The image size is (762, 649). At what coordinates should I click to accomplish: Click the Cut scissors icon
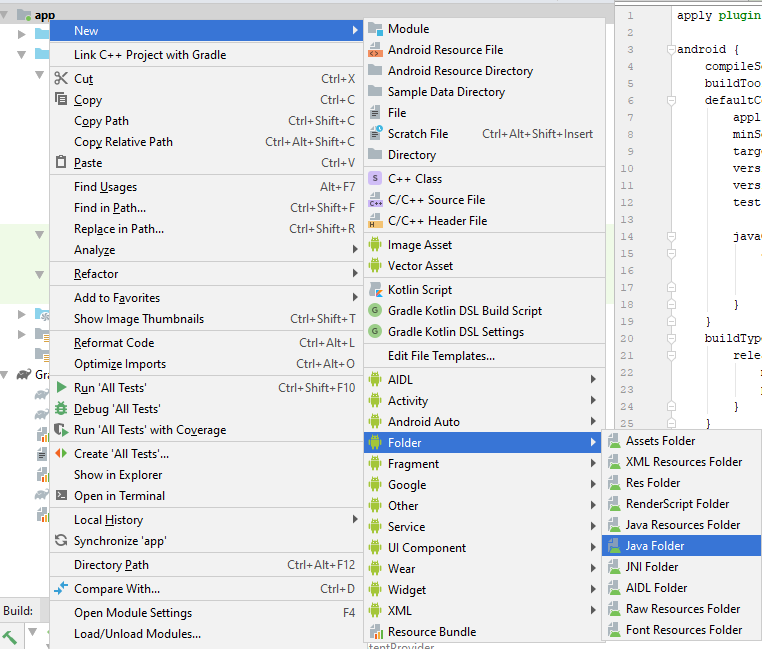[61, 79]
